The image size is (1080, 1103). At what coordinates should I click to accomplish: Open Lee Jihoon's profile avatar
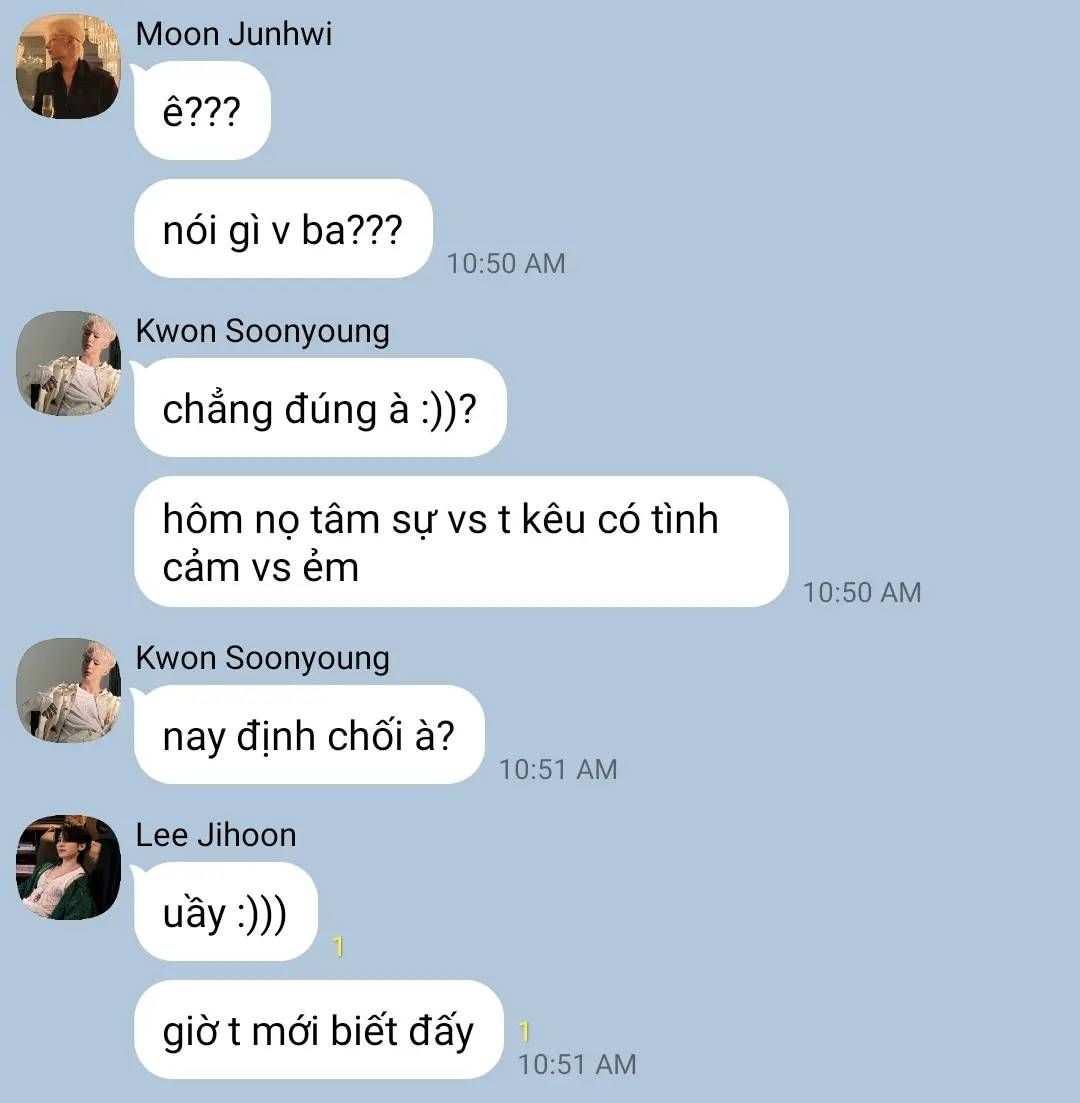point(68,867)
